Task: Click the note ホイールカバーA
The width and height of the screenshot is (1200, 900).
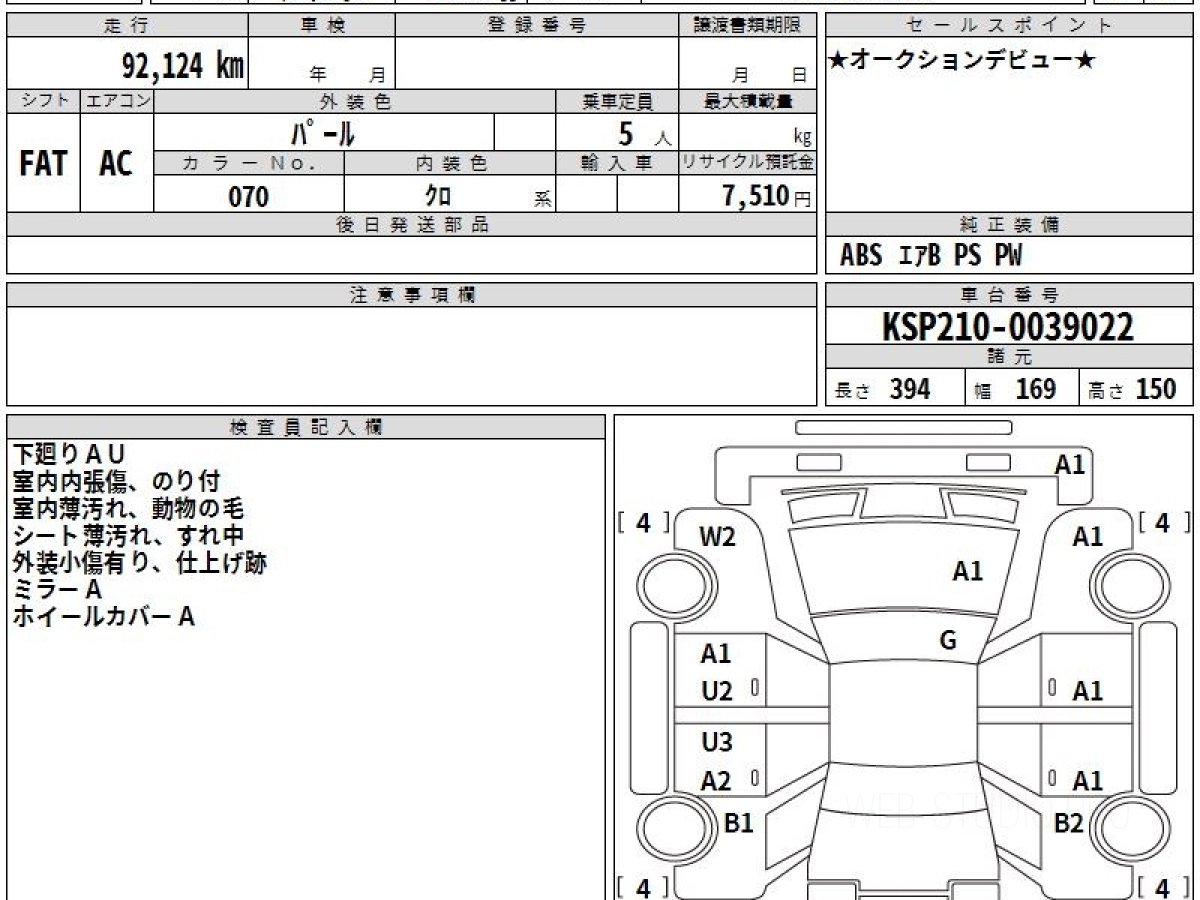Action: pyautogui.click(x=103, y=617)
